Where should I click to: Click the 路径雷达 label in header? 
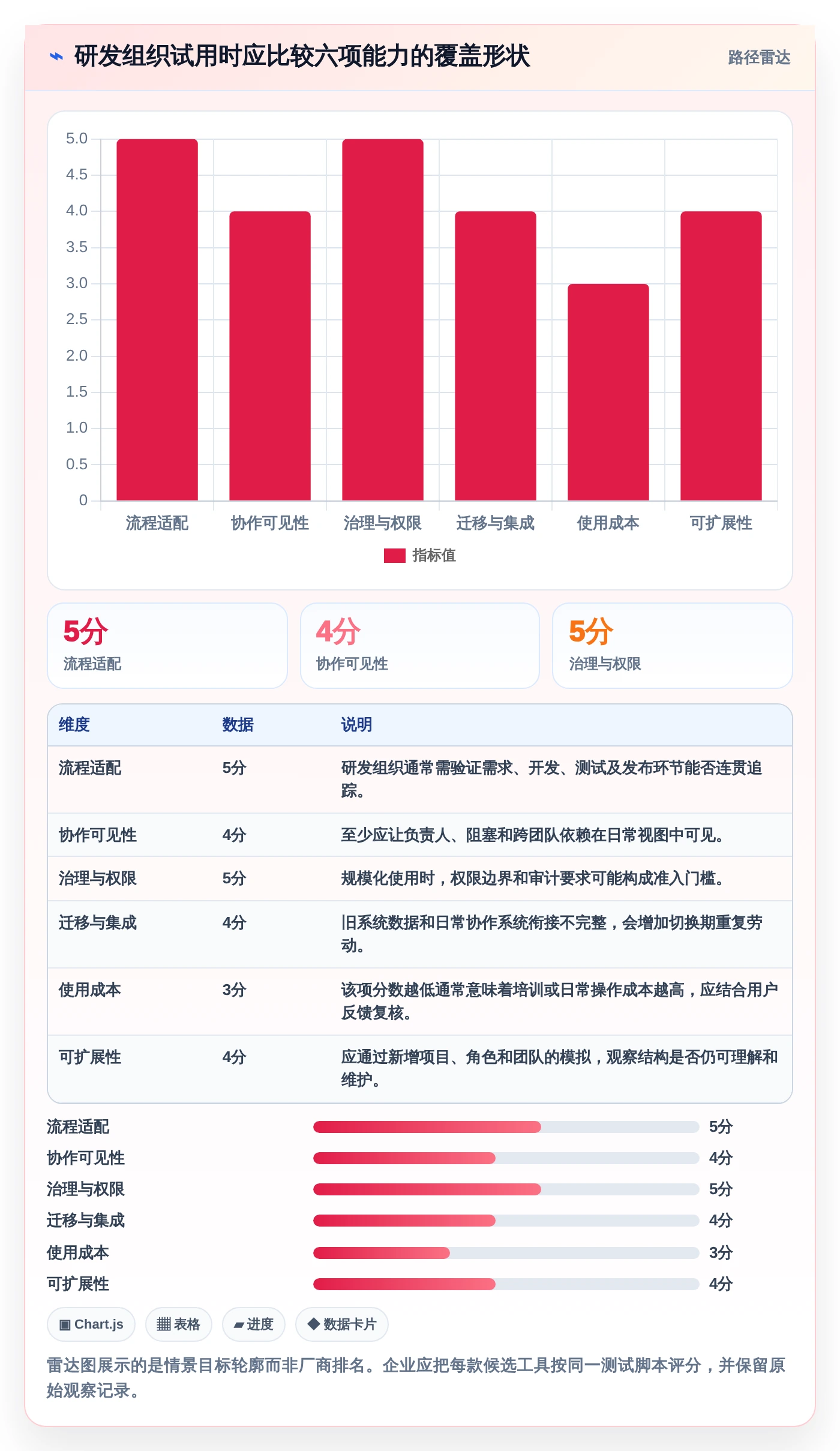coord(759,57)
